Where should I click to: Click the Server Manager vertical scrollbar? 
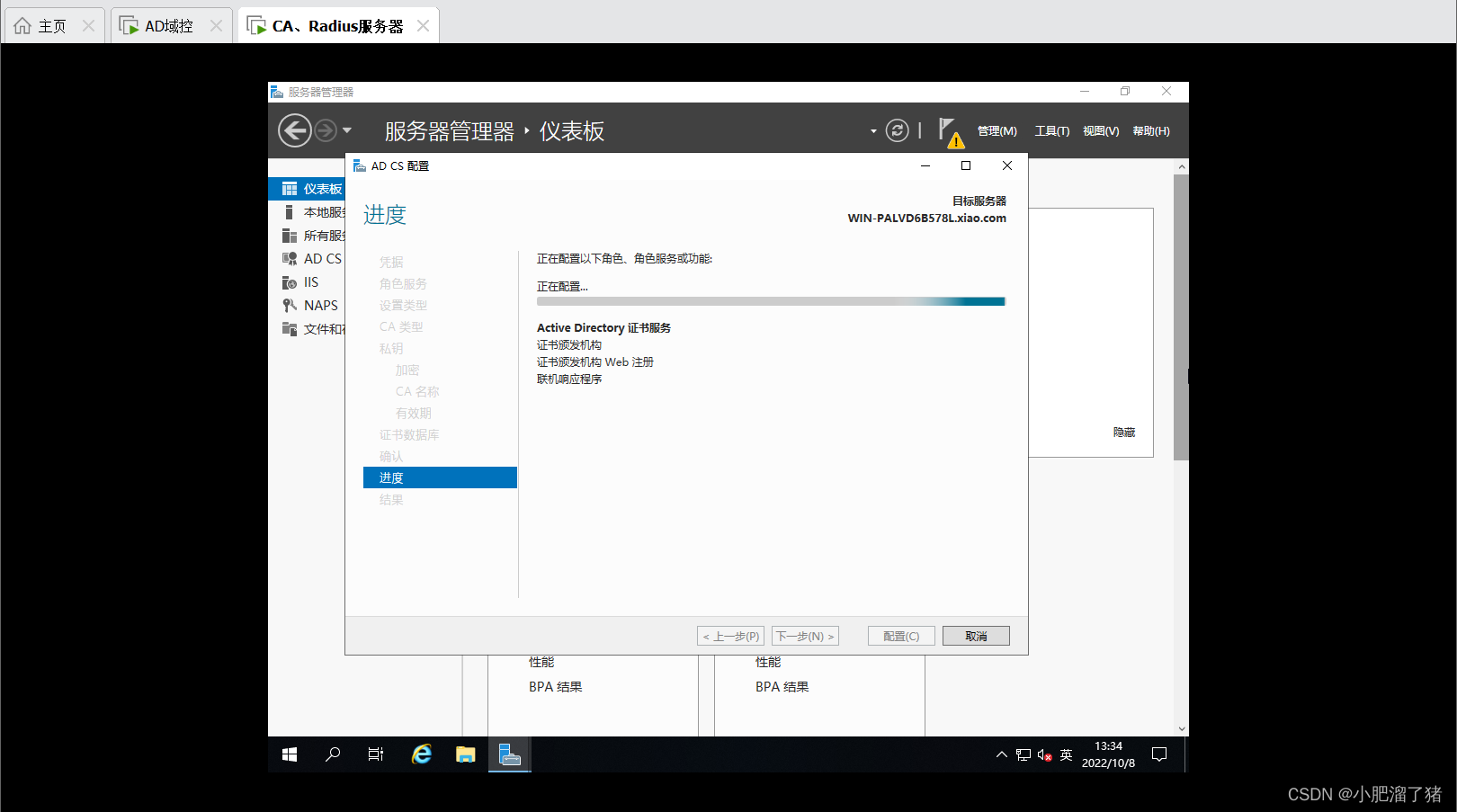coord(1181,317)
